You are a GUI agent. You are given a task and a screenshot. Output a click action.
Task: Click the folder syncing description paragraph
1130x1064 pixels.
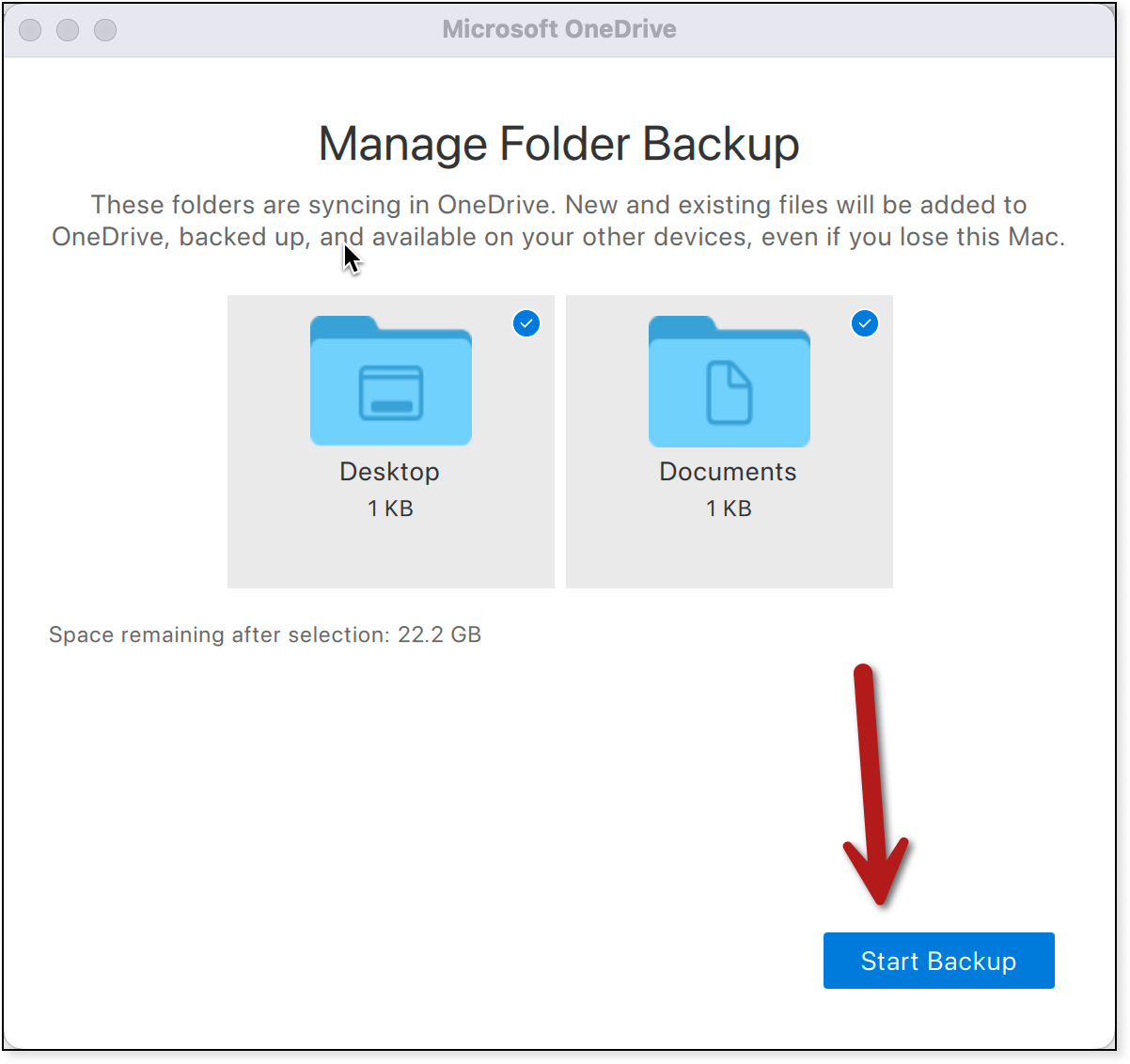(x=558, y=221)
